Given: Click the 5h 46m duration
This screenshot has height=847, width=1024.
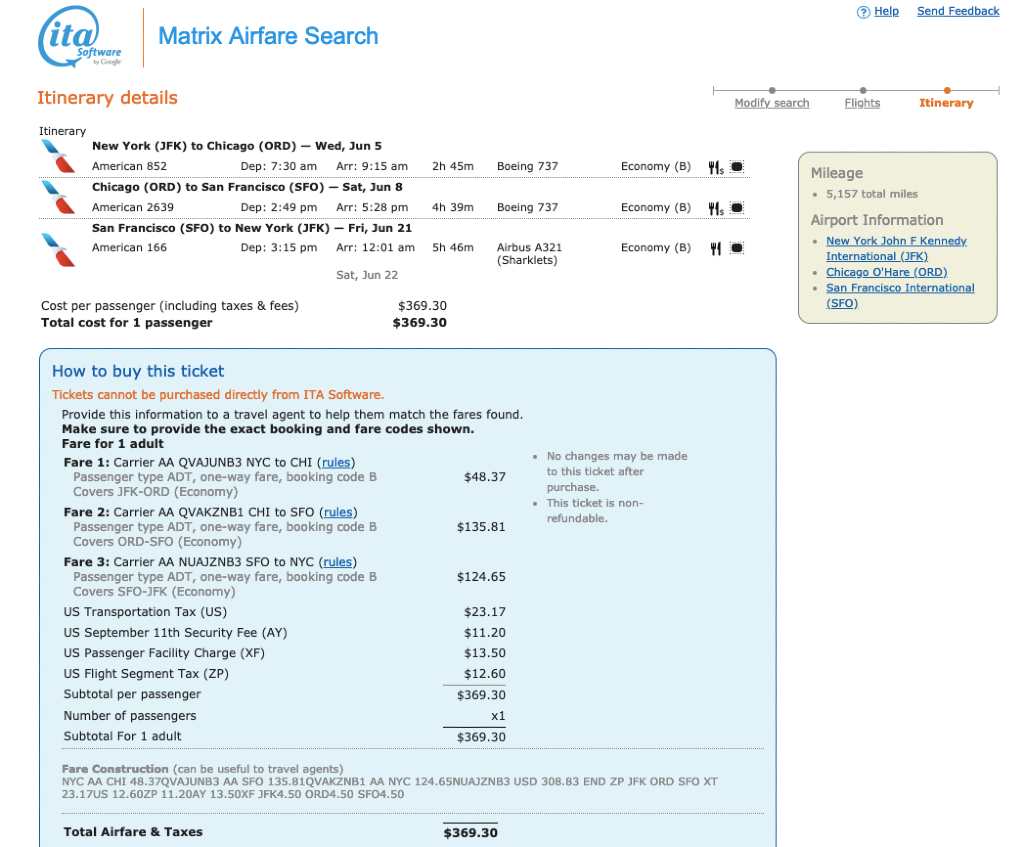Looking at the screenshot, I should 453,248.
